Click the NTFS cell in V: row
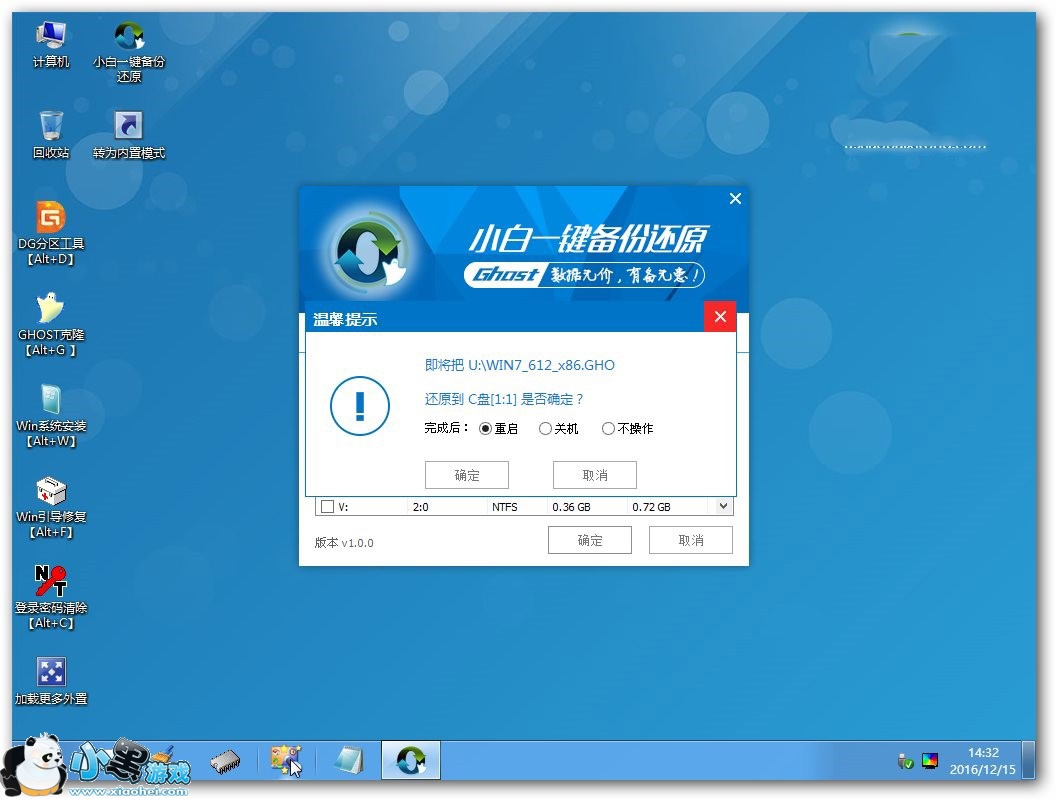Image resolution: width=1056 pixels, height=800 pixels. (504, 507)
